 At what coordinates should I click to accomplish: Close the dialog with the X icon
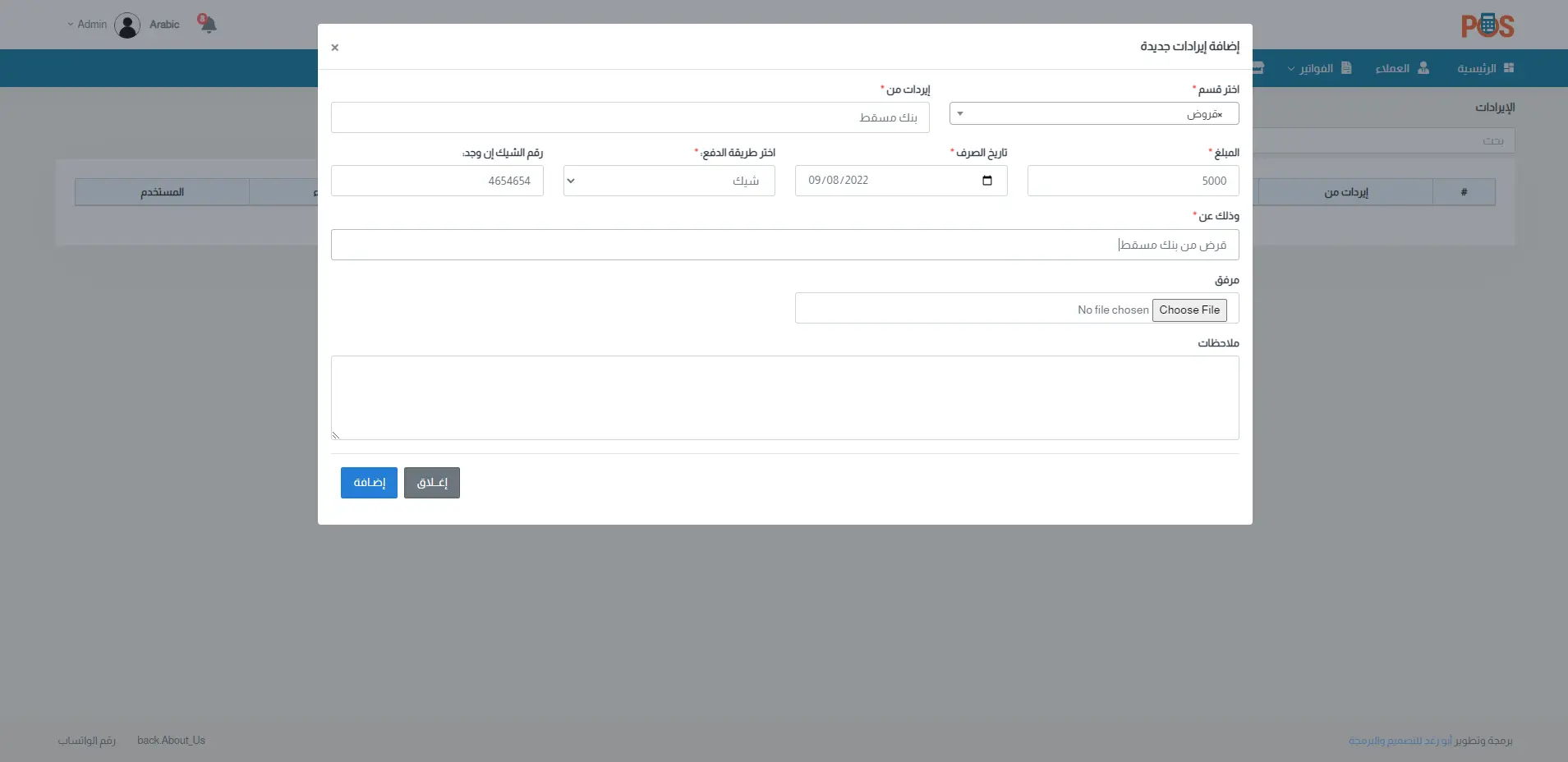335,48
